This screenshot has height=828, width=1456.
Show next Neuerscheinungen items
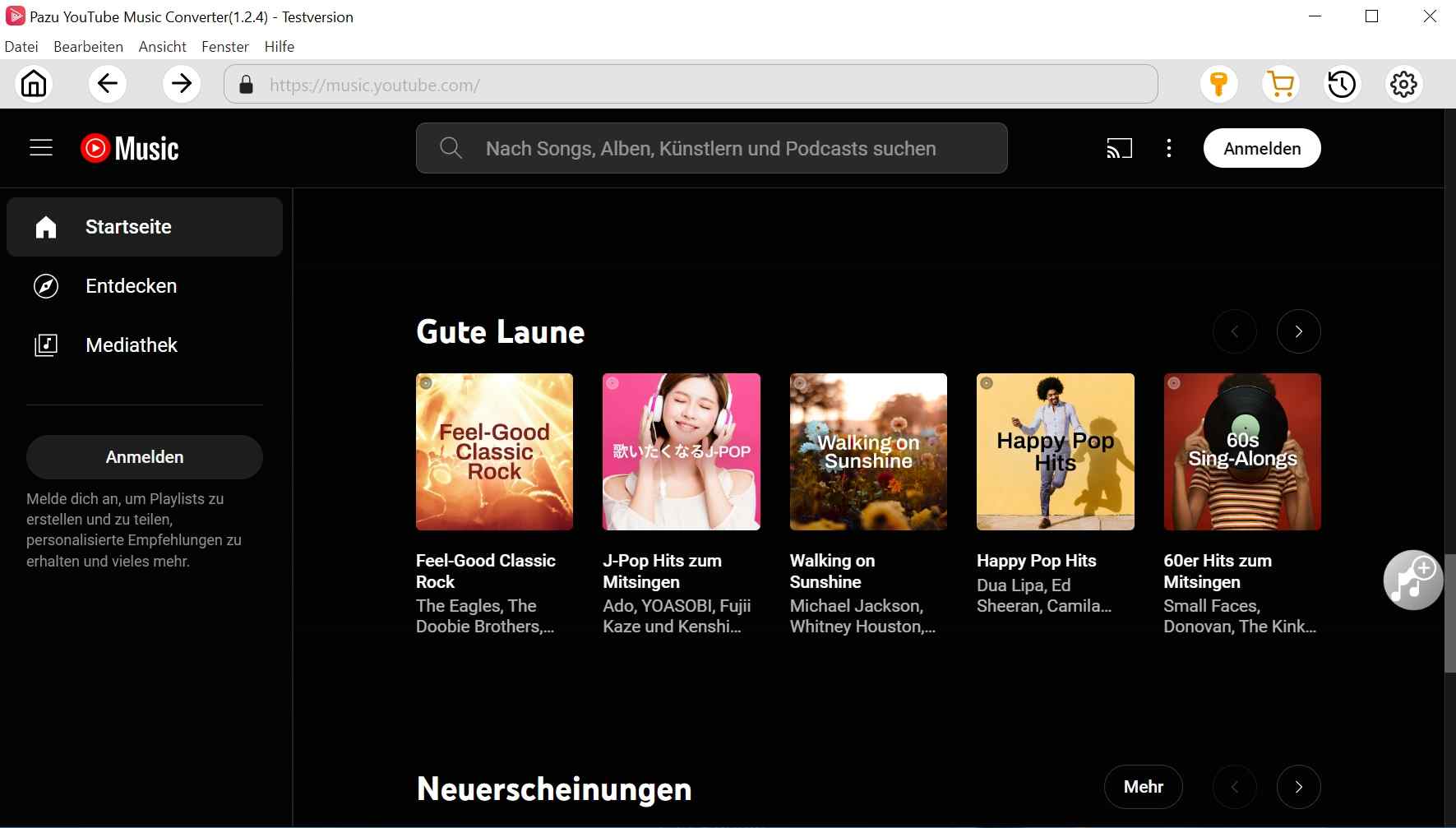click(x=1299, y=787)
